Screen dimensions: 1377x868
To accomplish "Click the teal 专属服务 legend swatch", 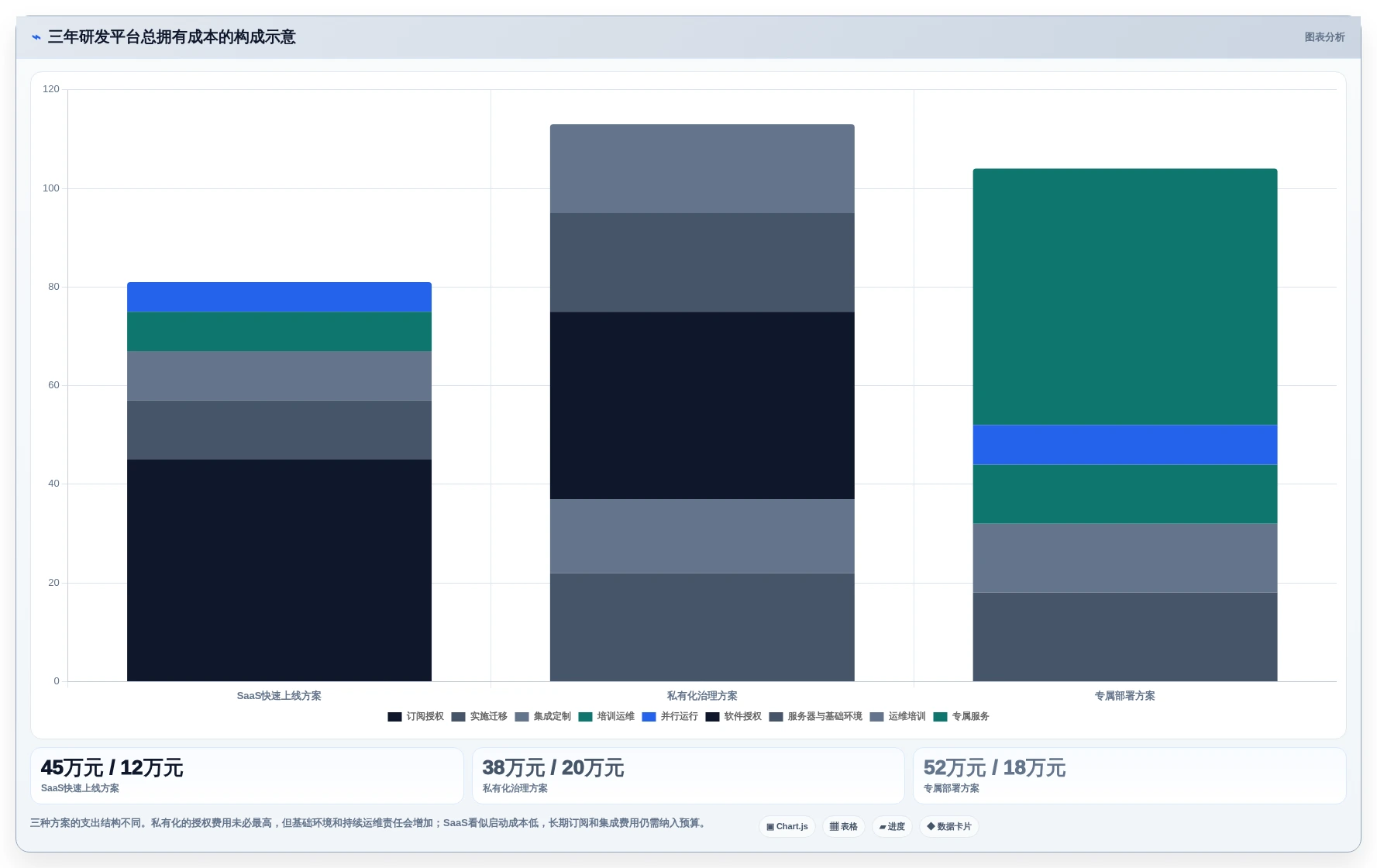I will [940, 717].
